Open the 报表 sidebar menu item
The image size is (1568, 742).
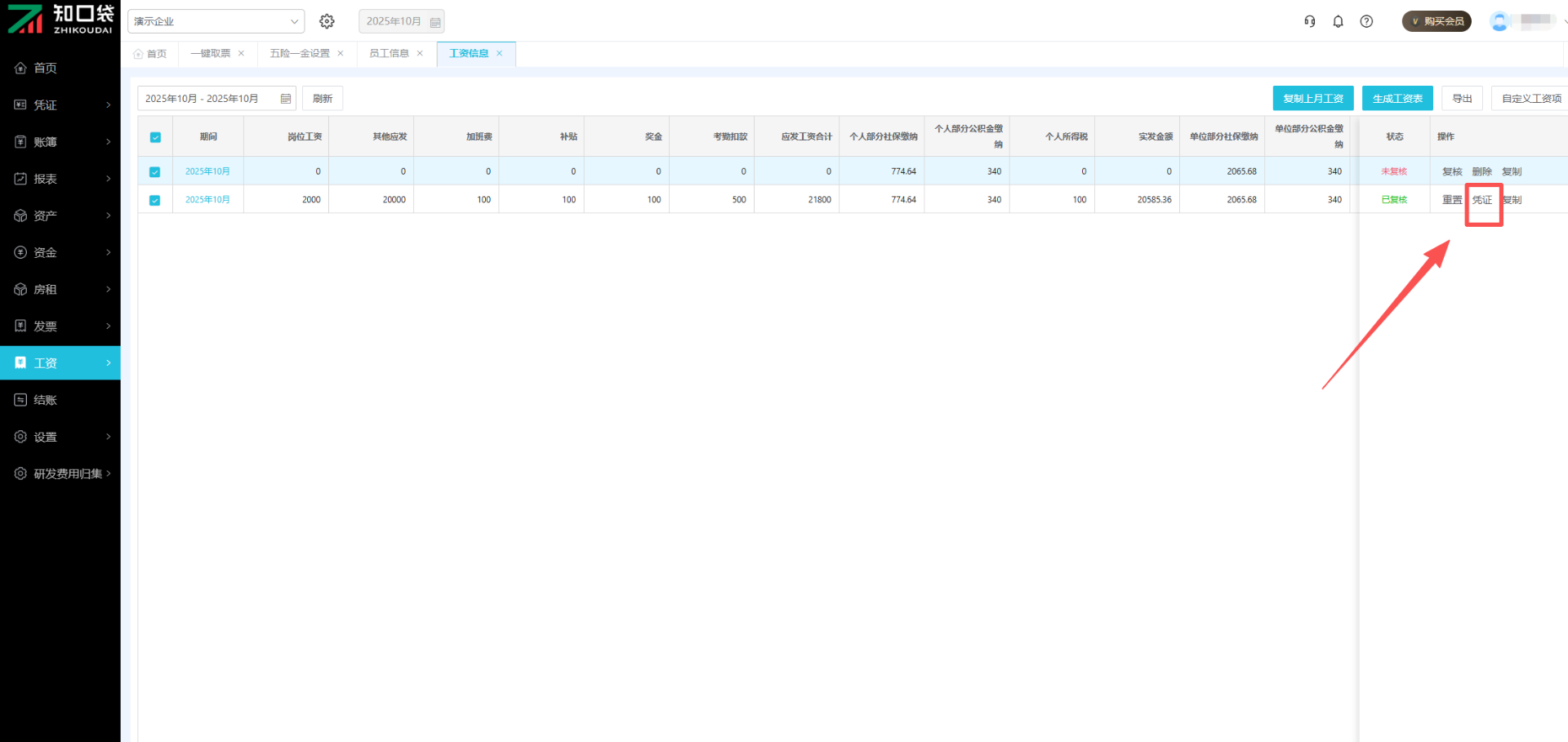click(x=60, y=179)
